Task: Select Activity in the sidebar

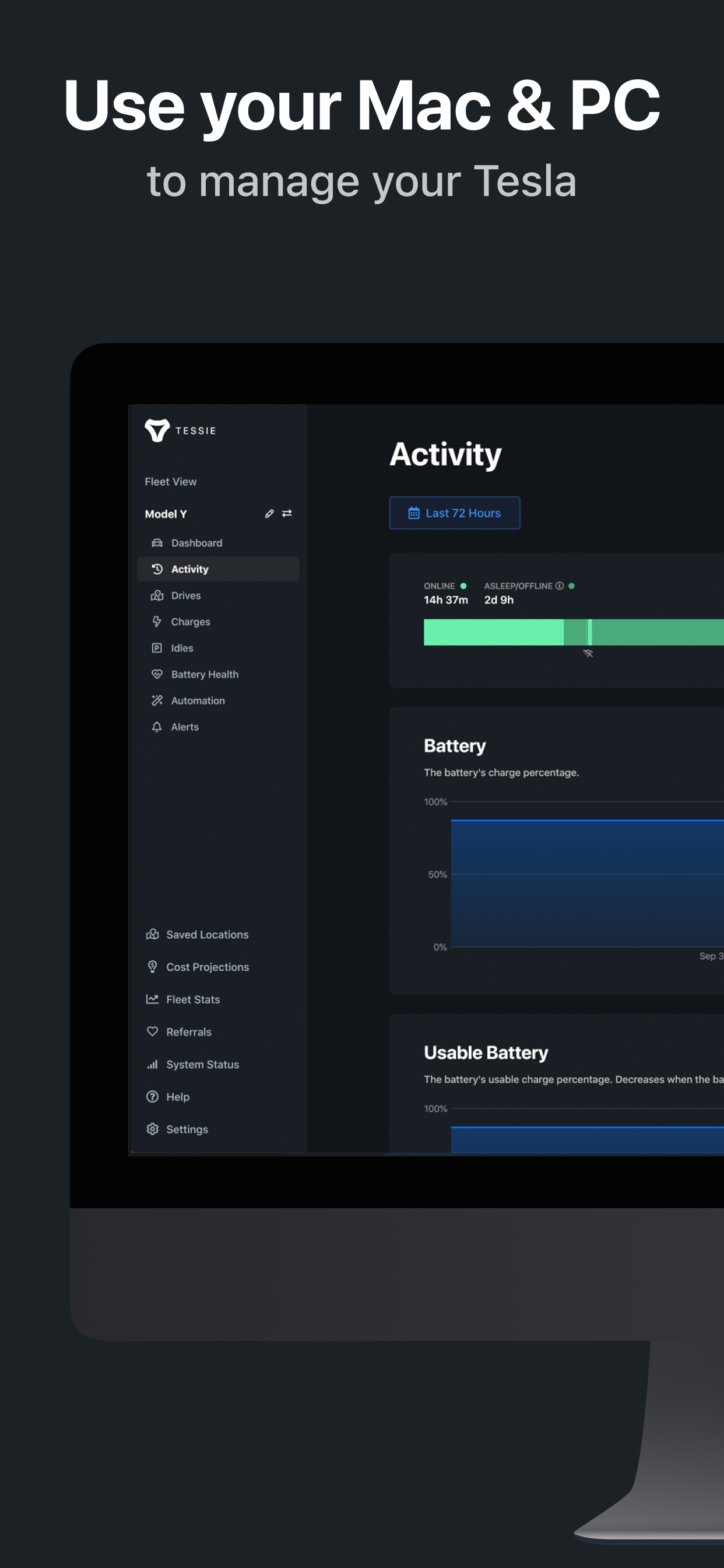Action: point(218,569)
